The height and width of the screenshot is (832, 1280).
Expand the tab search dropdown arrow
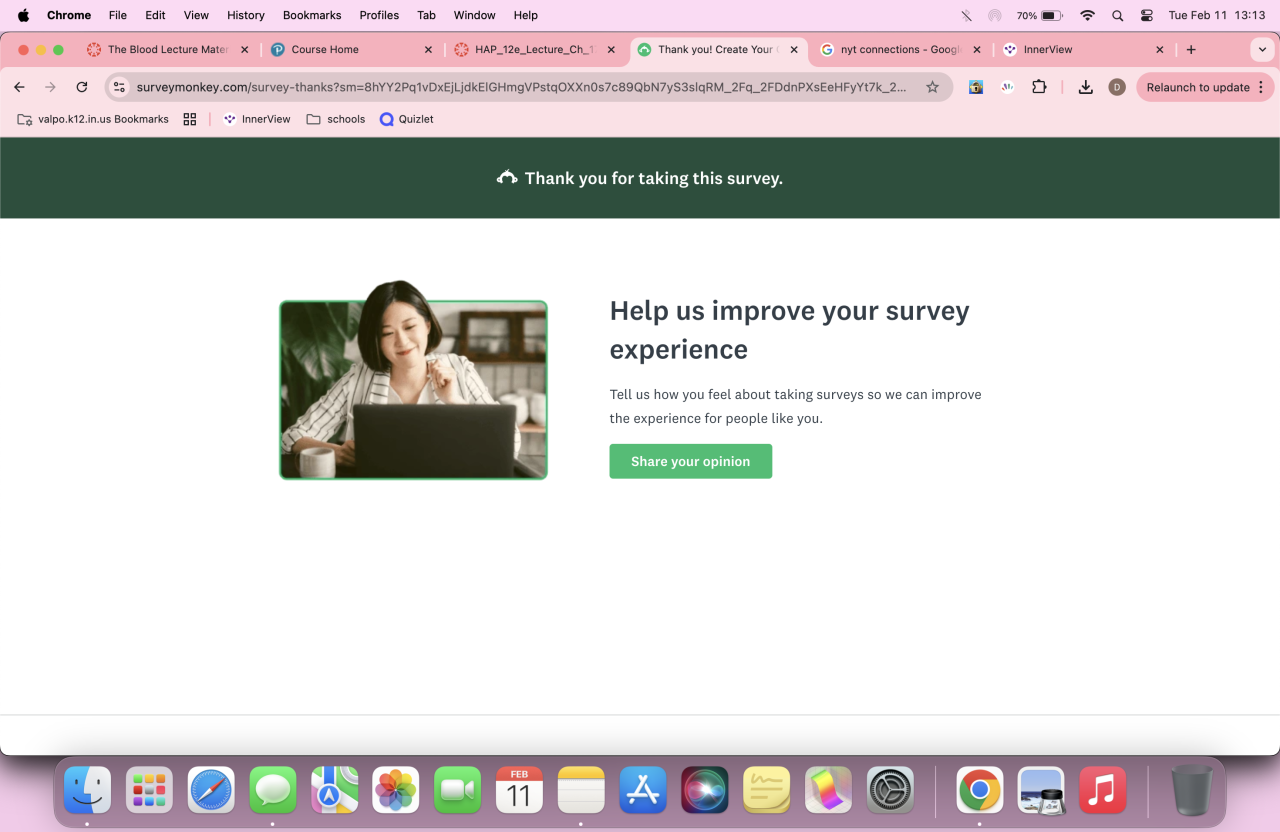[x=1261, y=49]
